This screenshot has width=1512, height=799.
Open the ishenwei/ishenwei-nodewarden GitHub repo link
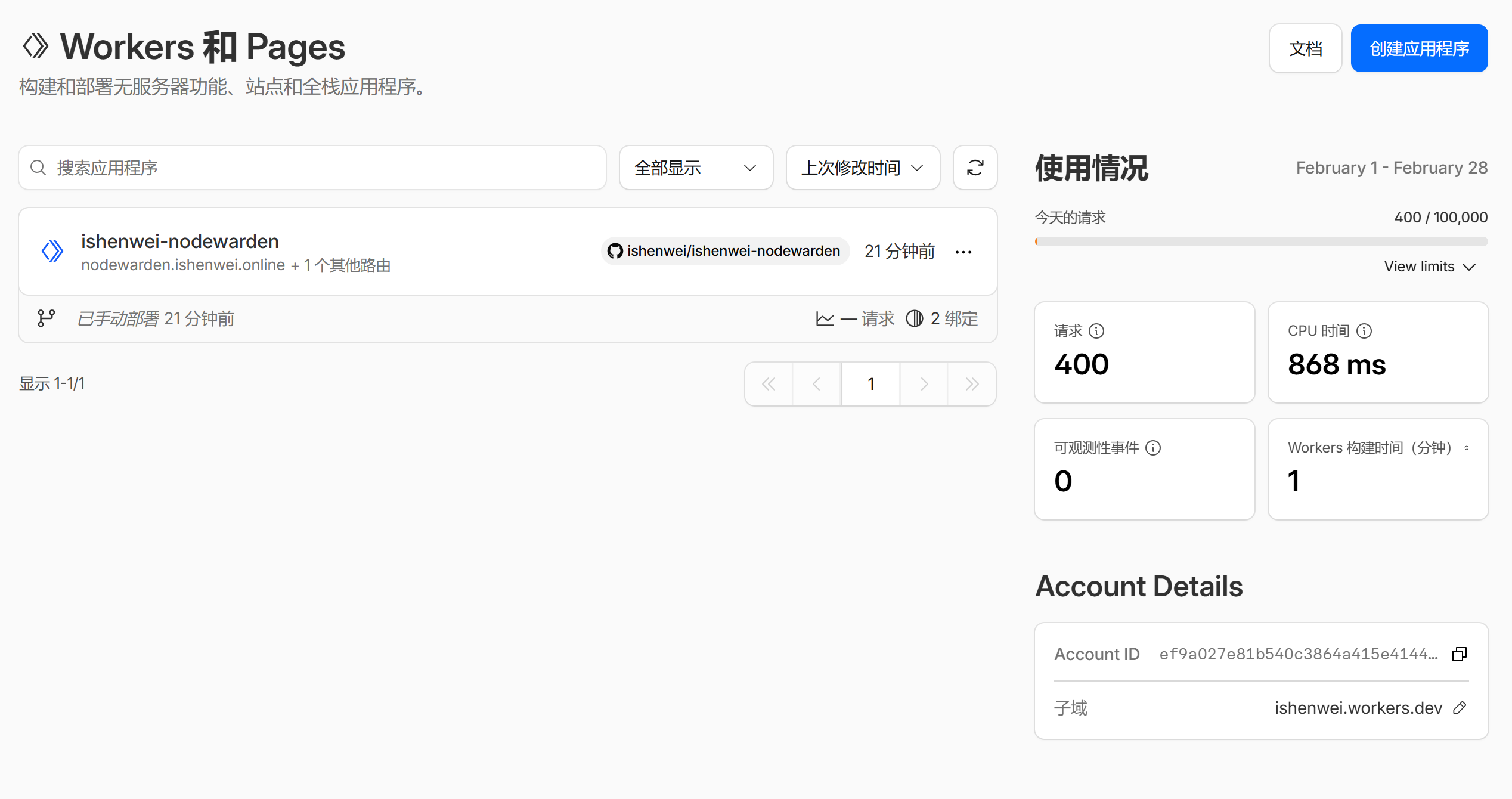724,251
